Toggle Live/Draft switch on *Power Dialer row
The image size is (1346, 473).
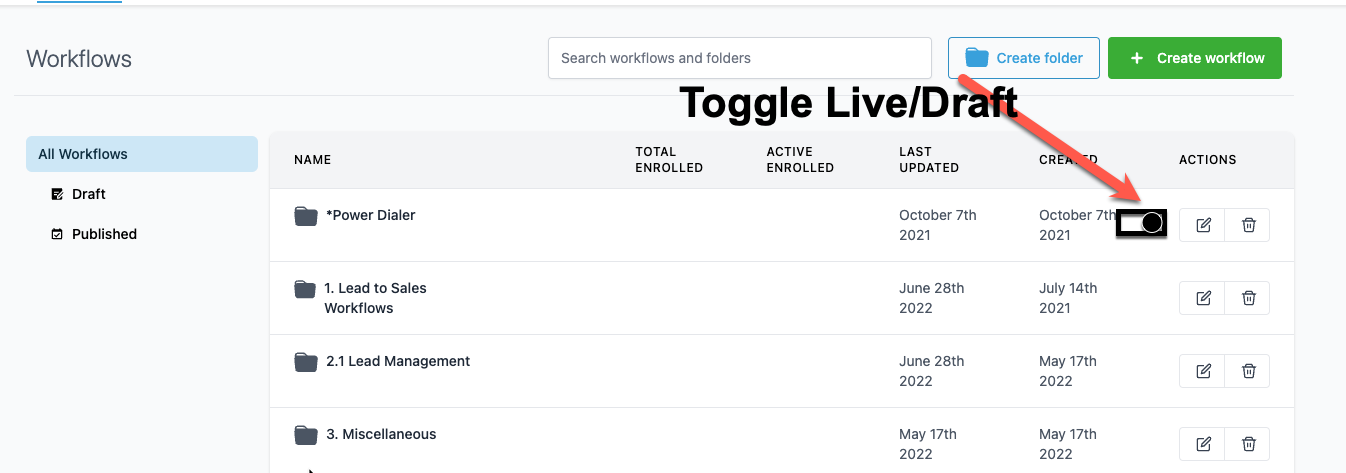(1142, 223)
